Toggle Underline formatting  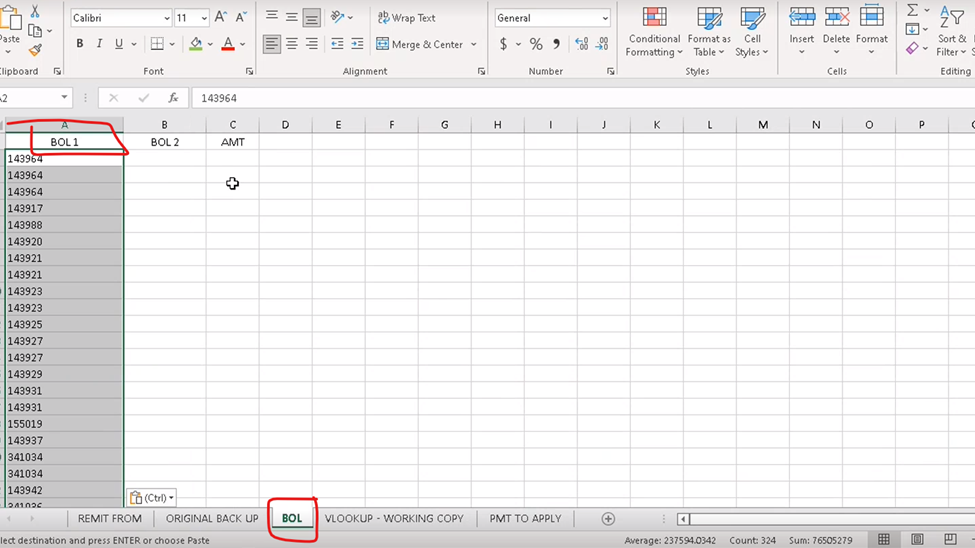pyautogui.click(x=118, y=44)
